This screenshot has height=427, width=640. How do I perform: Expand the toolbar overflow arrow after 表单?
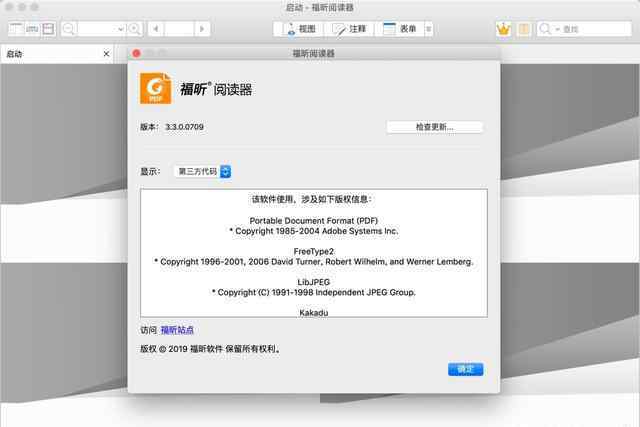[x=429, y=29]
